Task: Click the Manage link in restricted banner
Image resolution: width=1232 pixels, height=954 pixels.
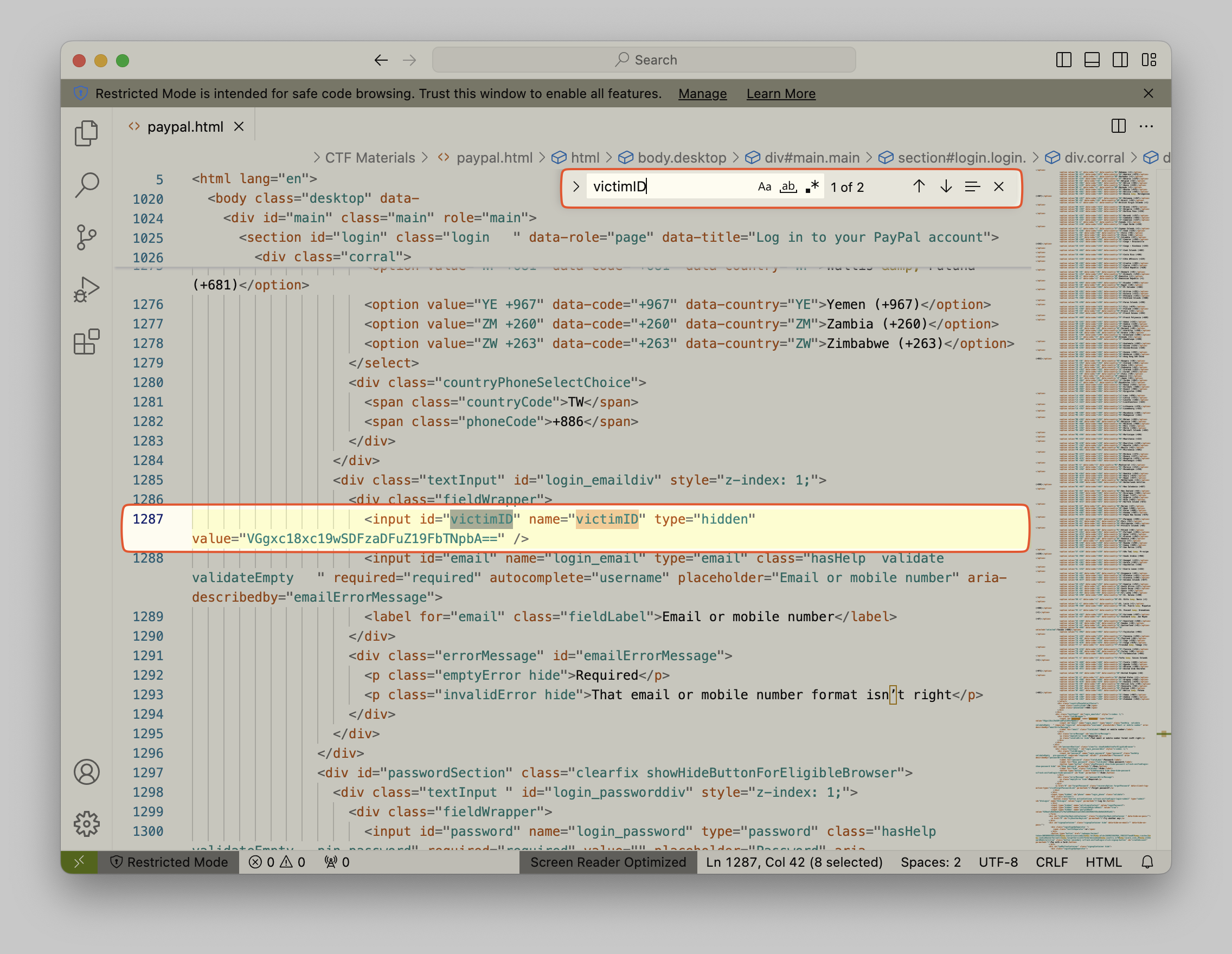Action: click(702, 94)
